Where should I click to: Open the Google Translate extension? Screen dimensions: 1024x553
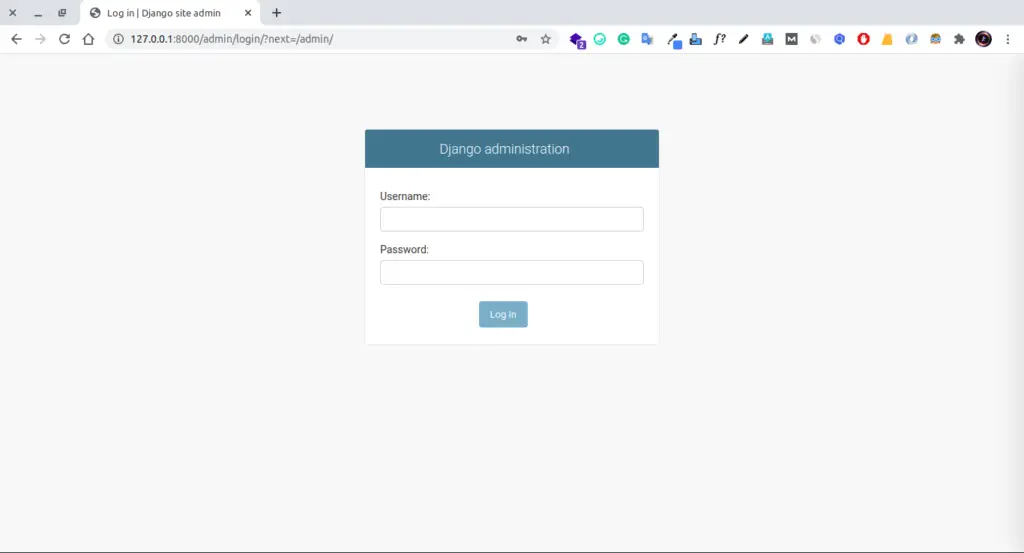(647, 39)
